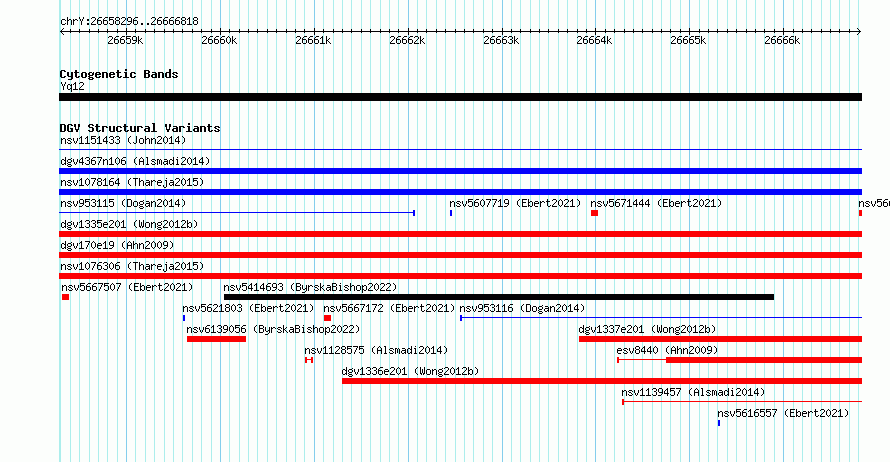Select the thick red esv8440 bar

[764, 360]
